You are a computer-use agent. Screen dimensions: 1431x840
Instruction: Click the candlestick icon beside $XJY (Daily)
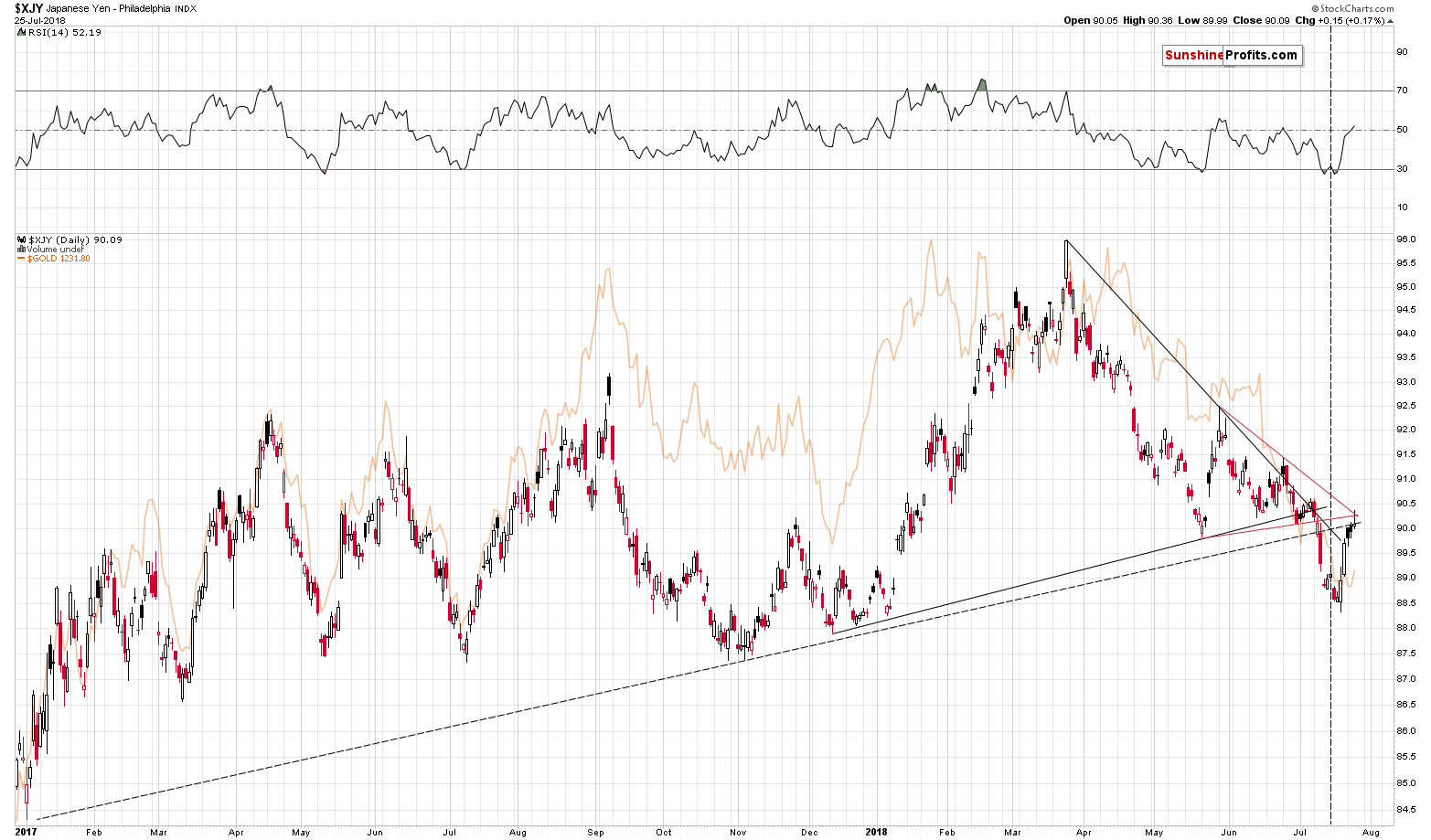coord(20,239)
